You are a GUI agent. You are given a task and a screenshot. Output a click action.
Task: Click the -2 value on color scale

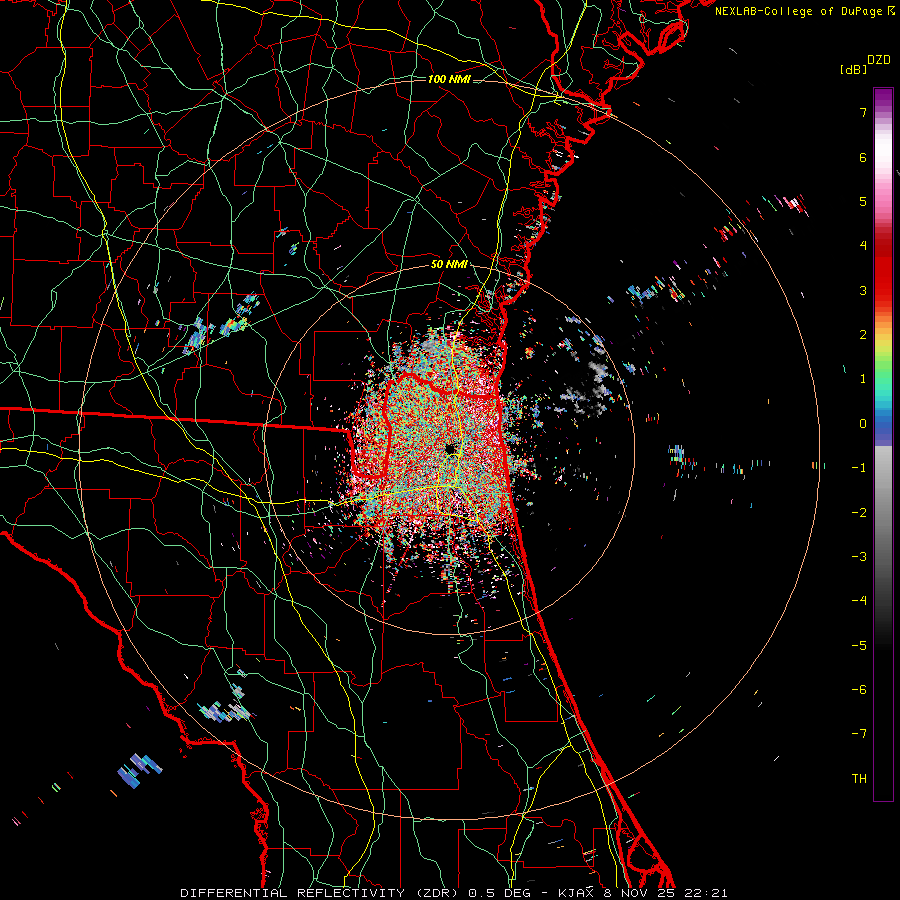(x=859, y=513)
